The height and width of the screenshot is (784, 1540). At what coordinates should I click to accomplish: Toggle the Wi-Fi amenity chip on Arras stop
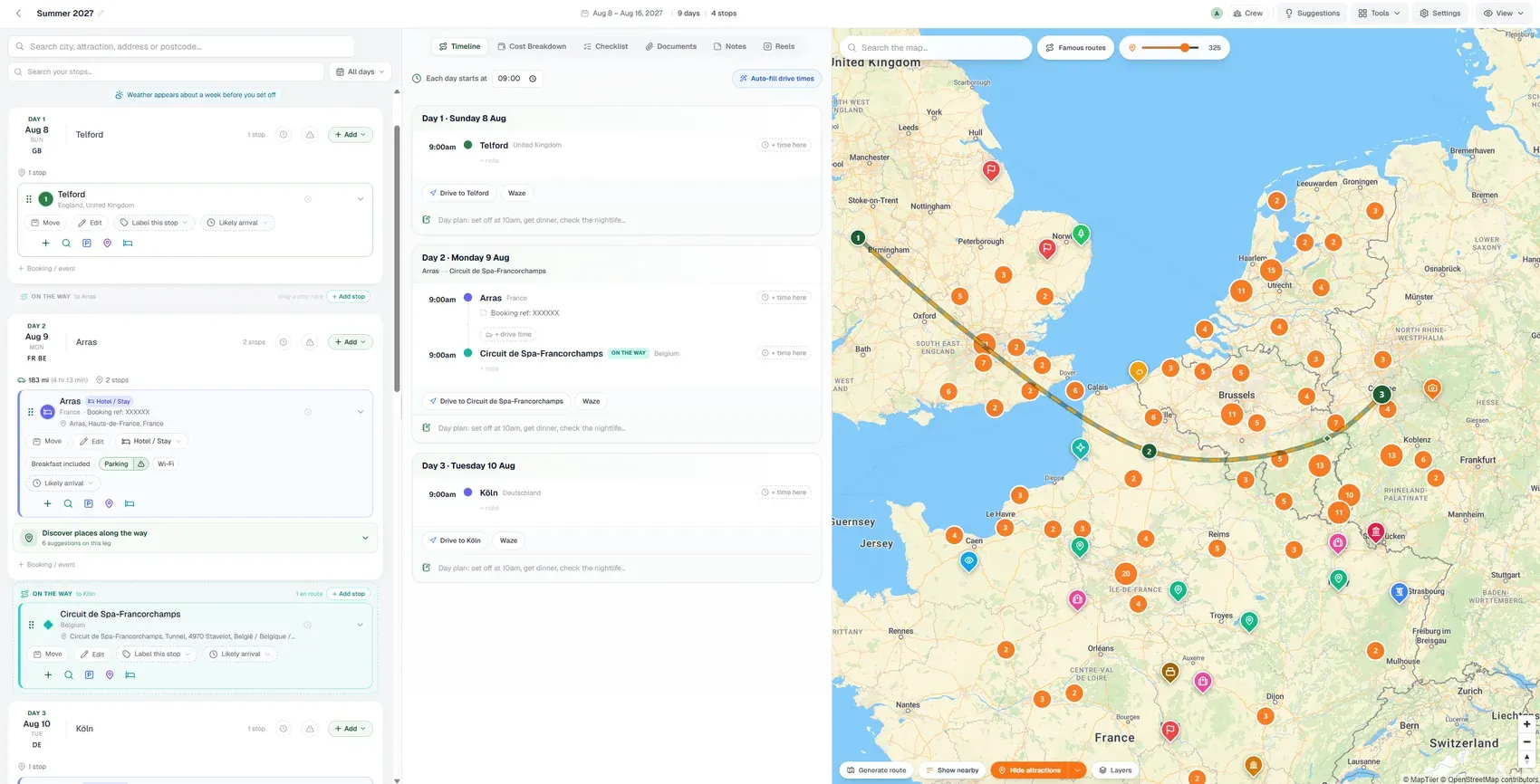pyautogui.click(x=166, y=464)
